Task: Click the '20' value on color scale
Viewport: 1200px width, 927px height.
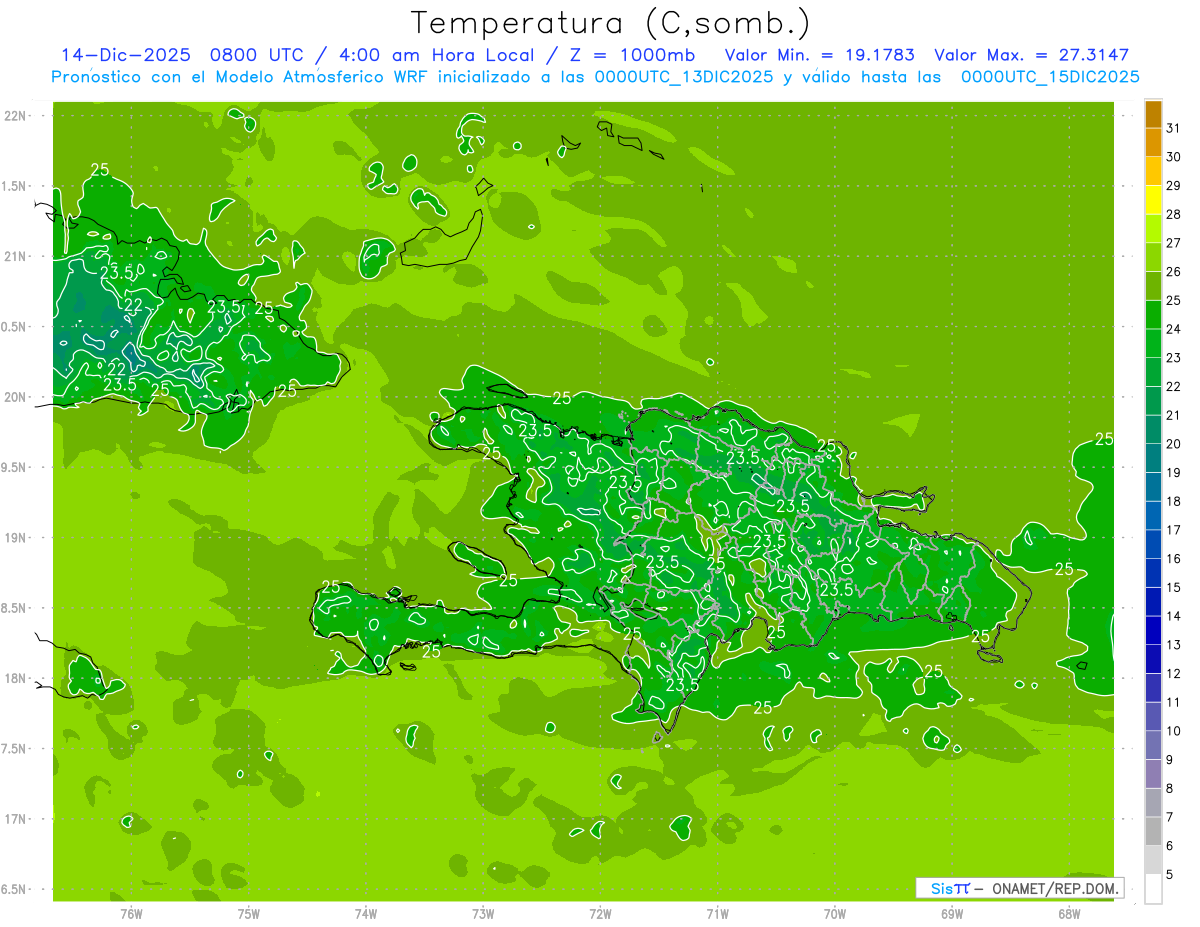Action: [1173, 444]
